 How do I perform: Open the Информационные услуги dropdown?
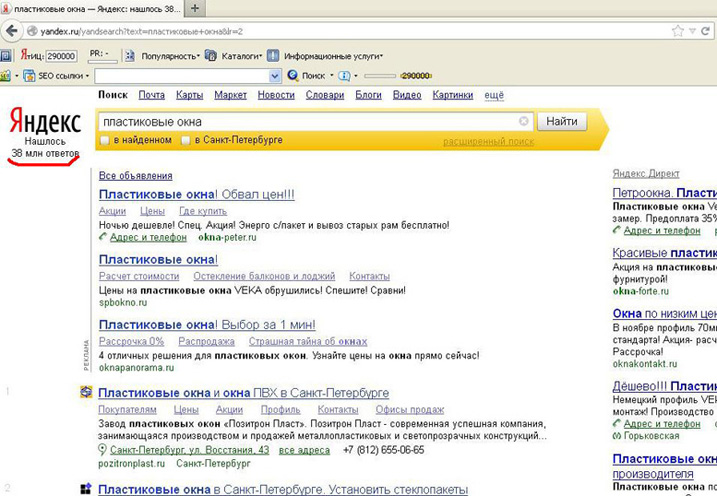pyautogui.click(x=381, y=56)
